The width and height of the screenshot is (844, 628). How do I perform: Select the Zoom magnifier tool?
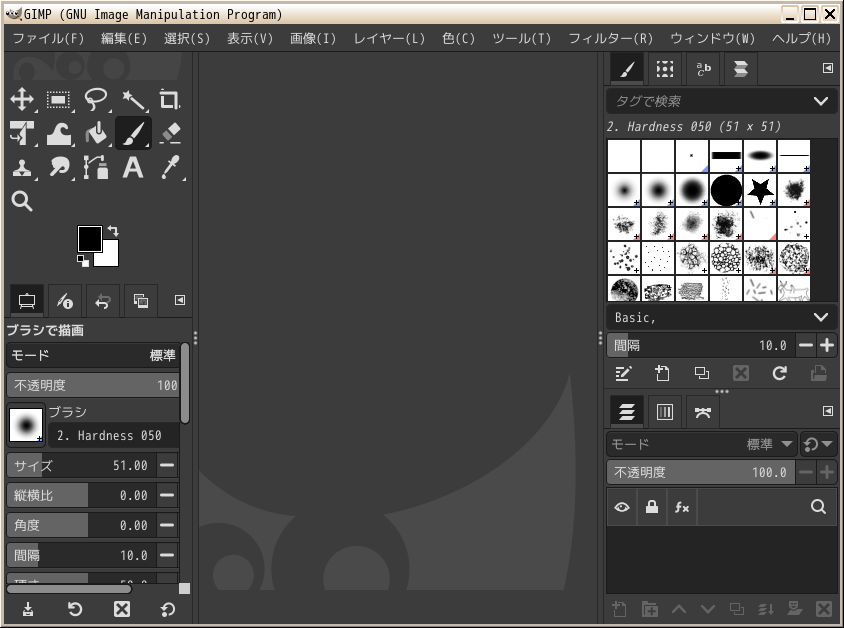(x=22, y=202)
